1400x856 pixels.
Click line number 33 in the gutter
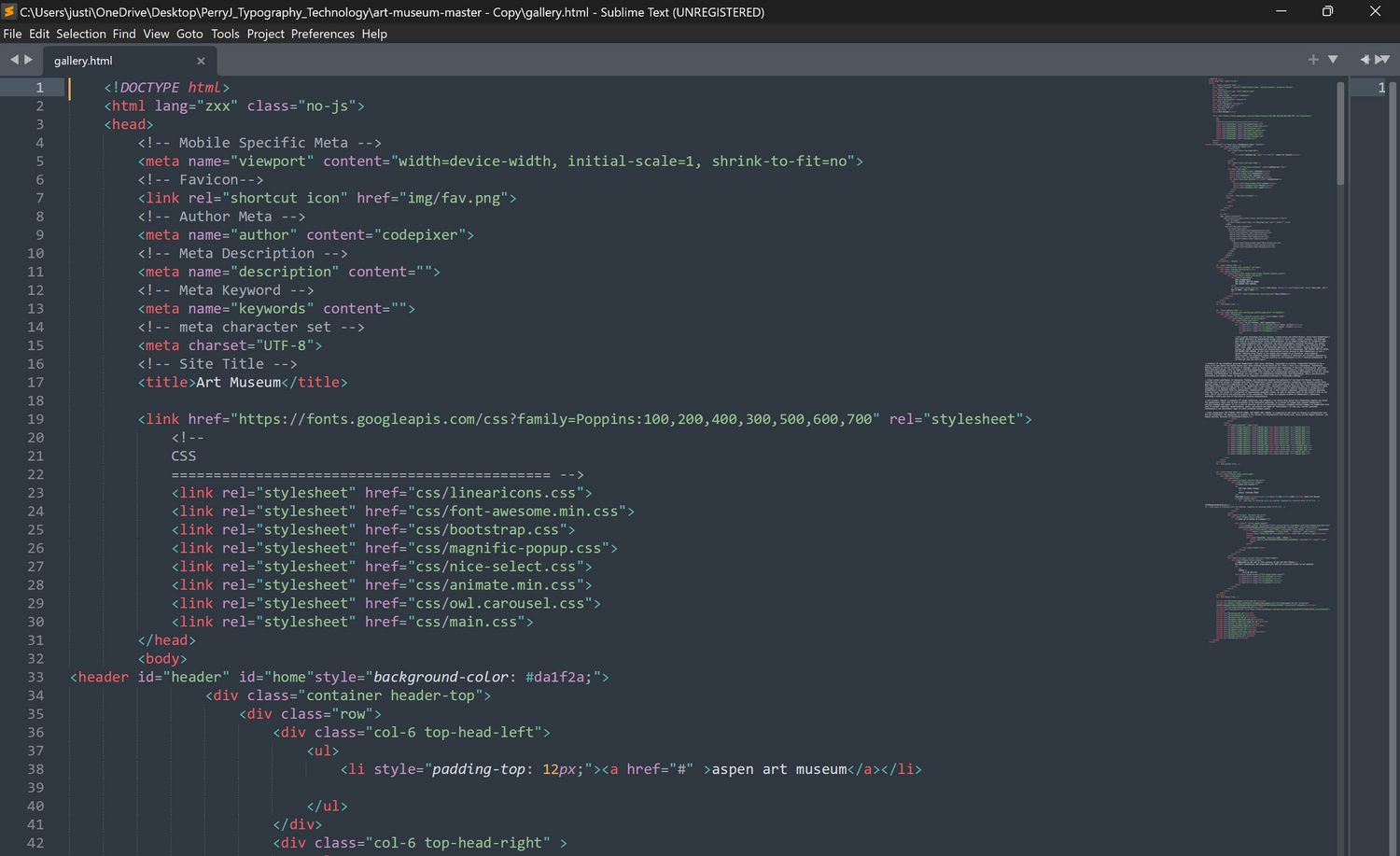(35, 677)
